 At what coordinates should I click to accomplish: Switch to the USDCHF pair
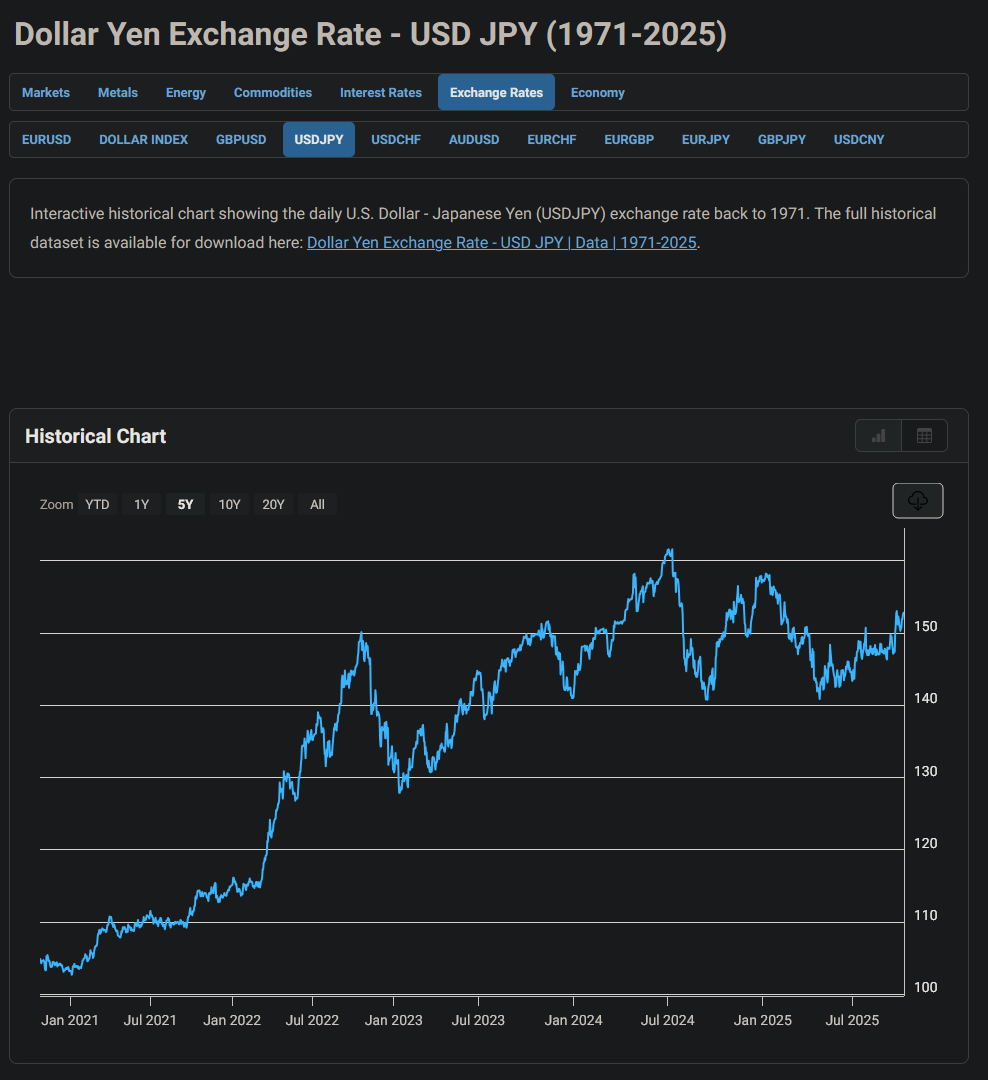point(395,140)
